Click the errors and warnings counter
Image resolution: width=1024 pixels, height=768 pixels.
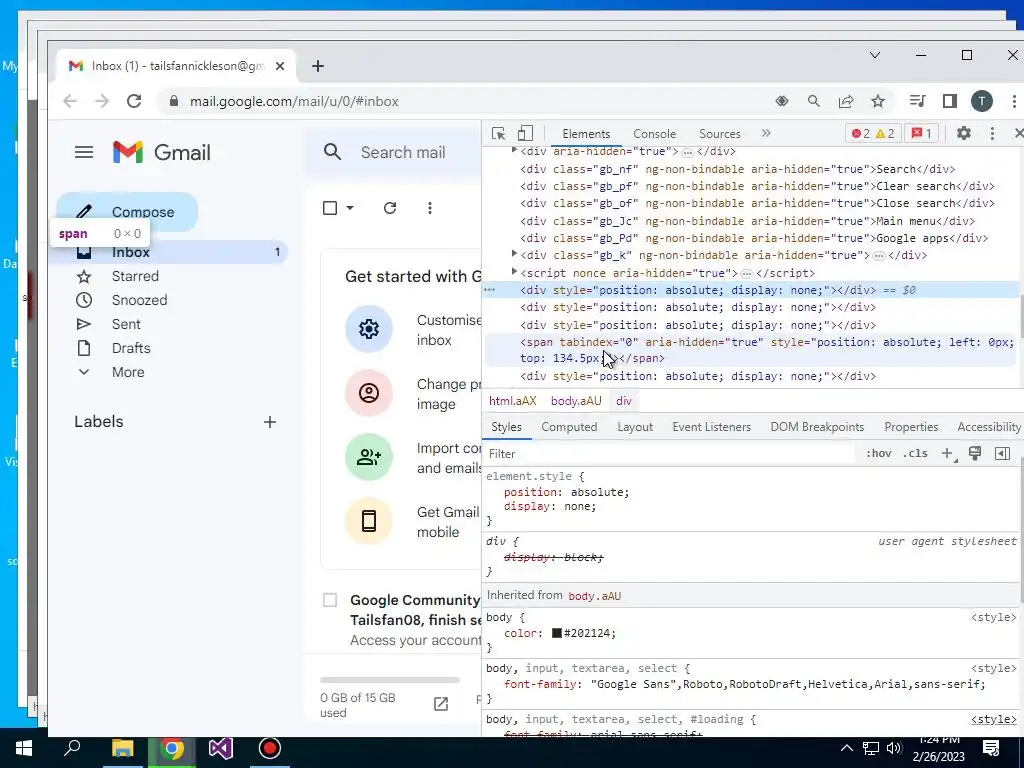point(873,134)
